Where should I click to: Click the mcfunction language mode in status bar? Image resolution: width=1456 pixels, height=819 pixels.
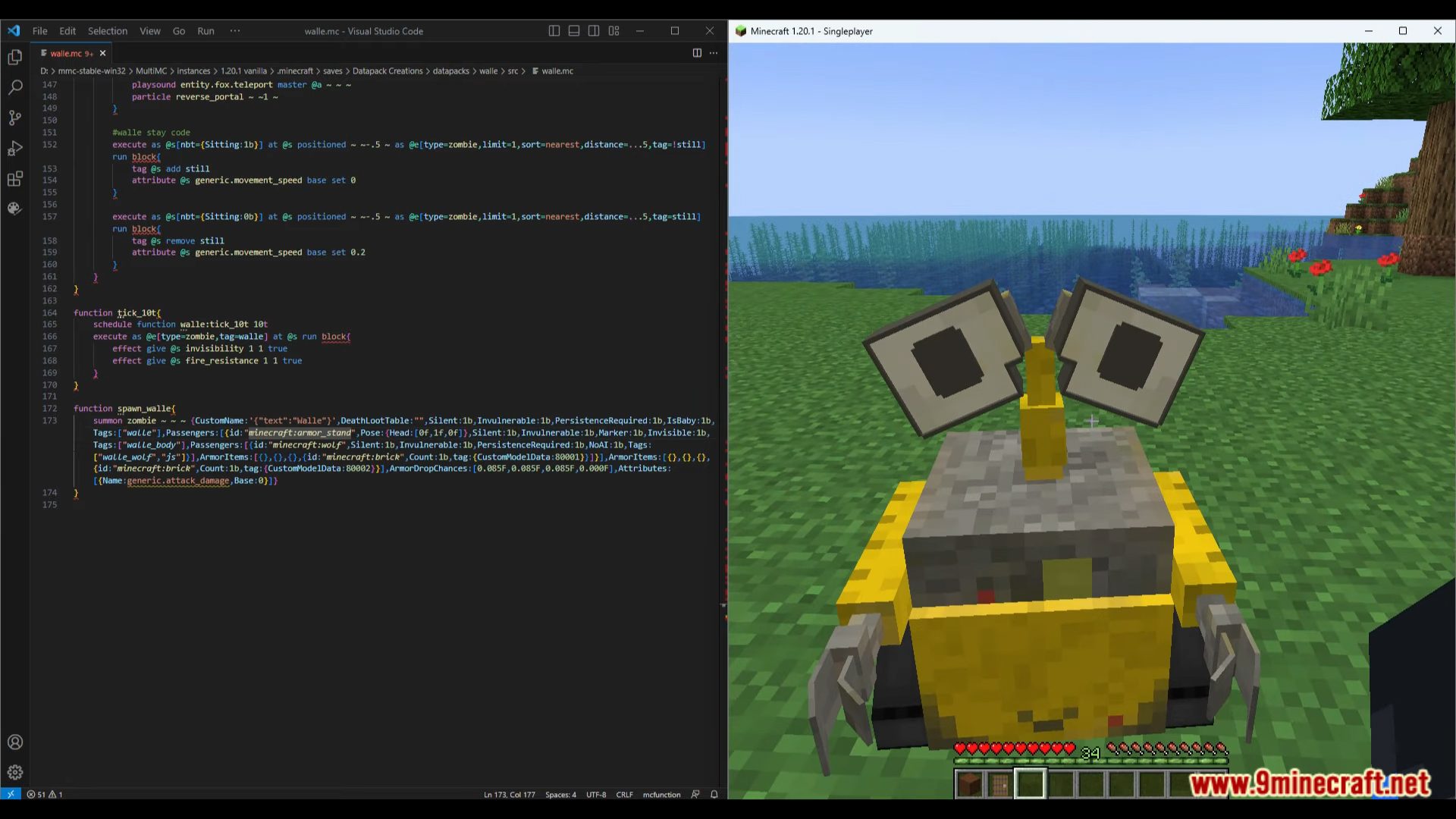pyautogui.click(x=662, y=794)
